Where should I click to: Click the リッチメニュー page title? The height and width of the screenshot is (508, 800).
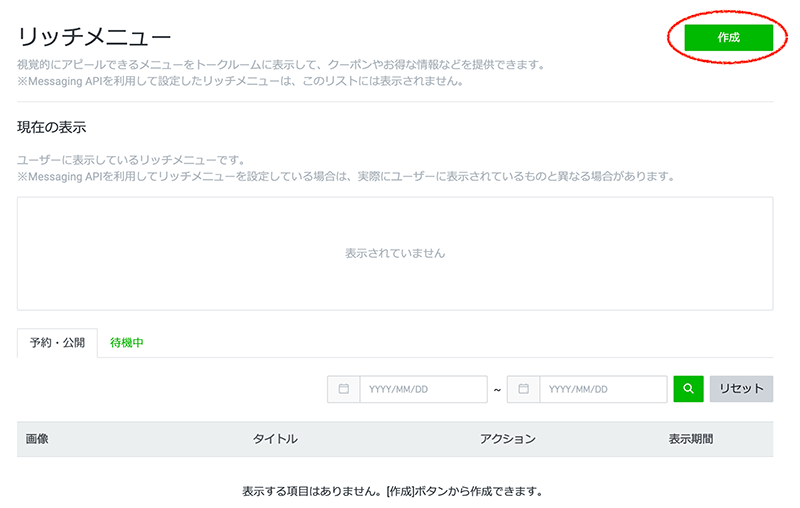click(94, 37)
